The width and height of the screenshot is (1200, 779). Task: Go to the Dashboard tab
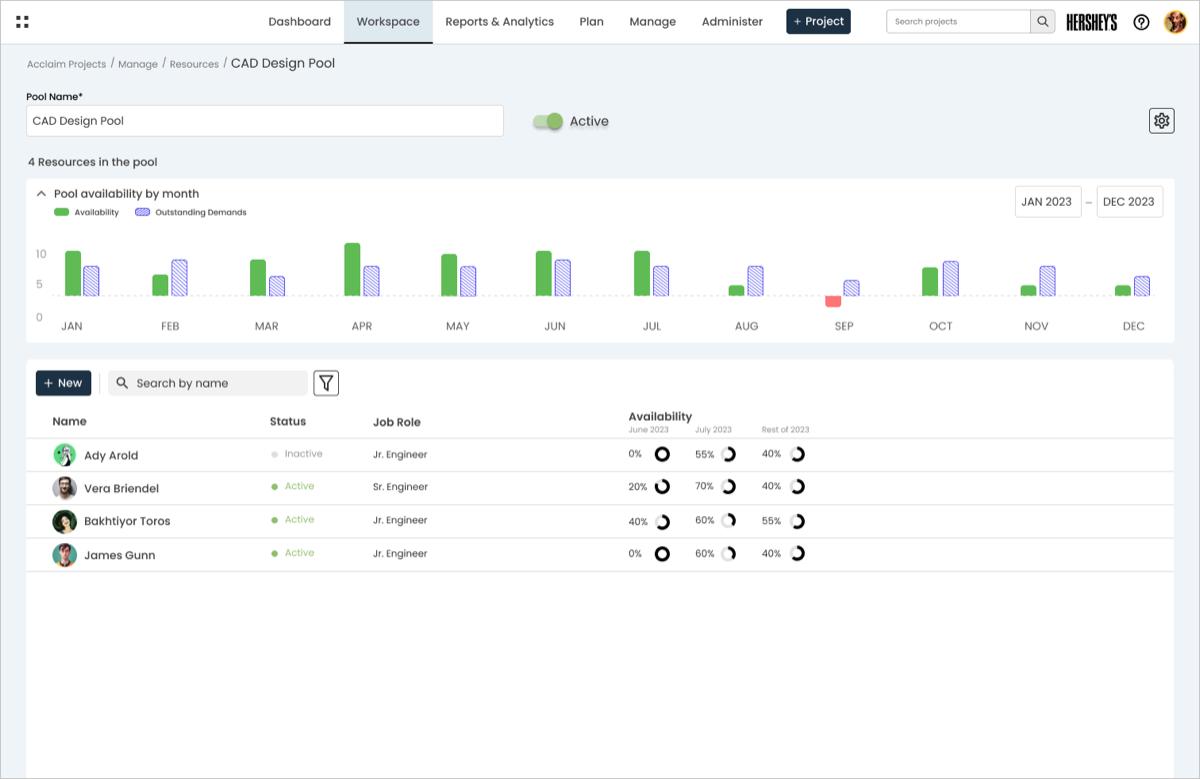click(x=299, y=22)
